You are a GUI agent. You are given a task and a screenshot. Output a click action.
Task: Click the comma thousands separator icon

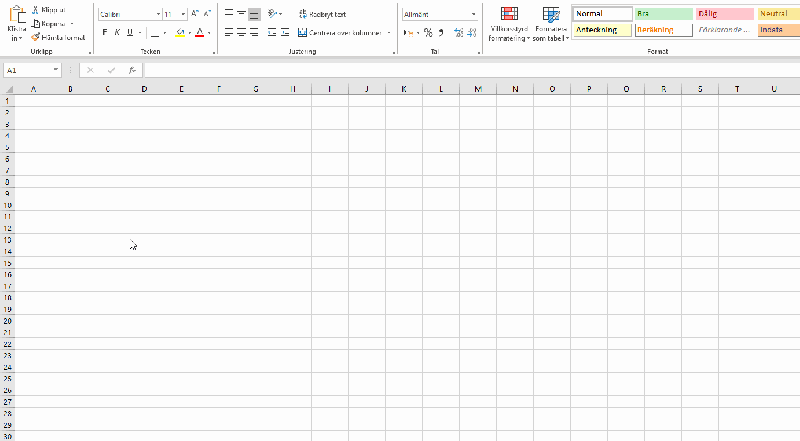(441, 33)
